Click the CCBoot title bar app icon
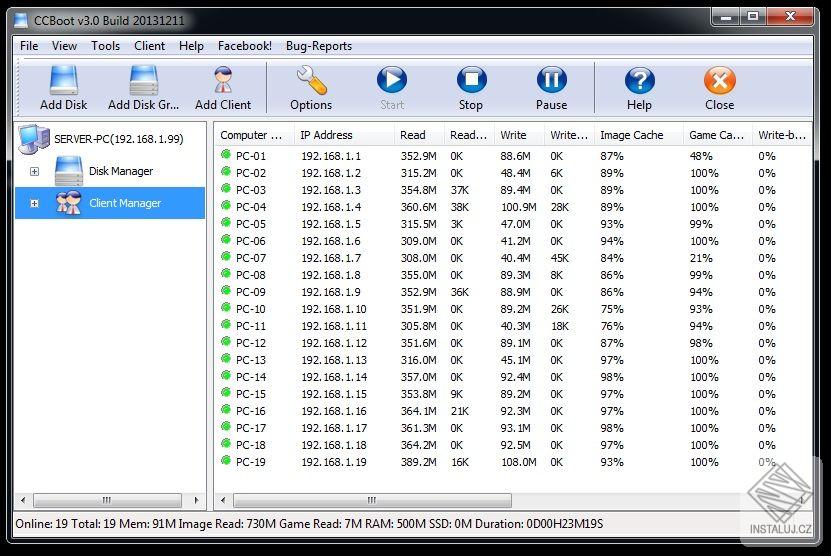The height and width of the screenshot is (556, 831). [21, 20]
